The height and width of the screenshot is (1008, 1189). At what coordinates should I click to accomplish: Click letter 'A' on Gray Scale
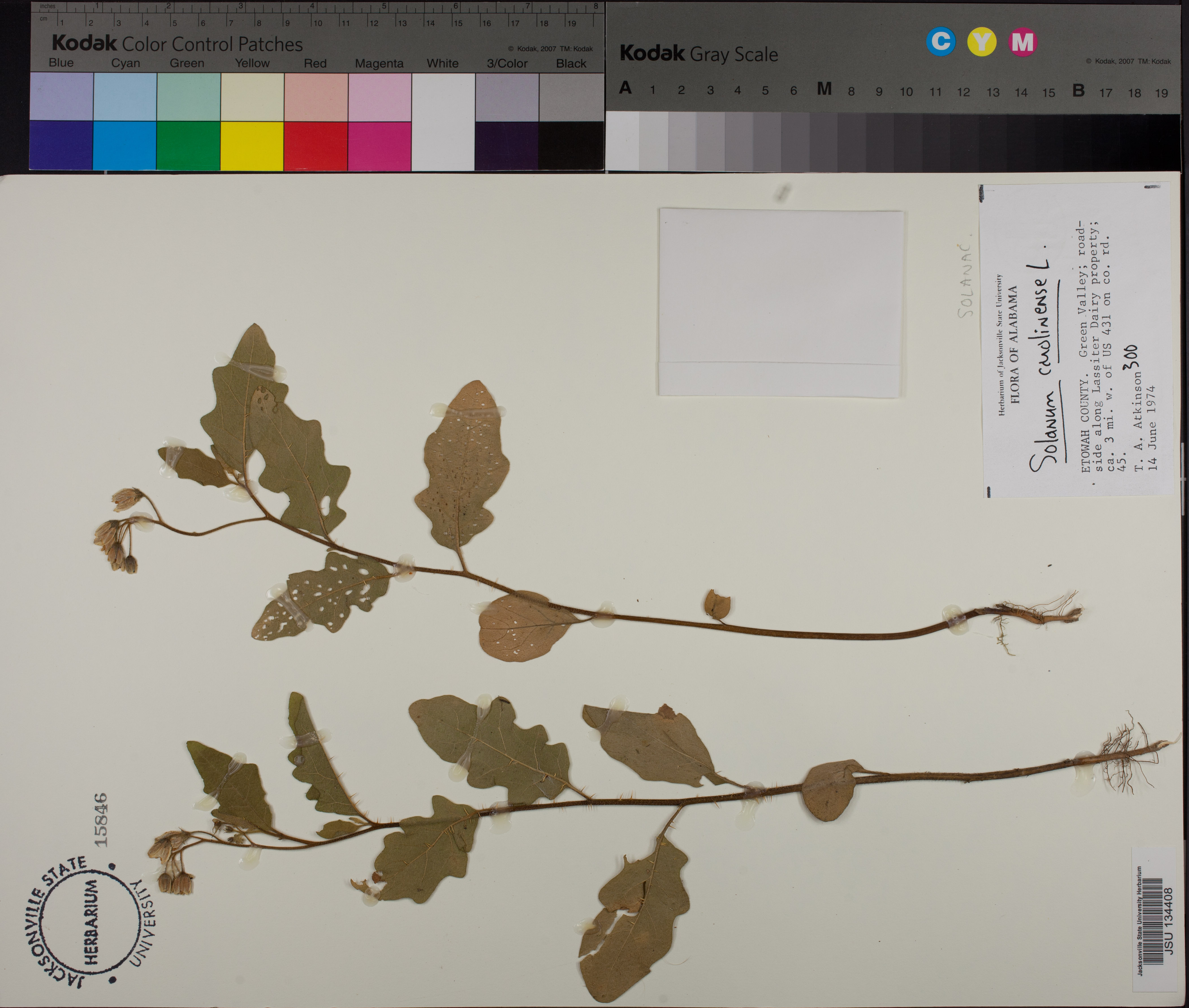click(626, 88)
